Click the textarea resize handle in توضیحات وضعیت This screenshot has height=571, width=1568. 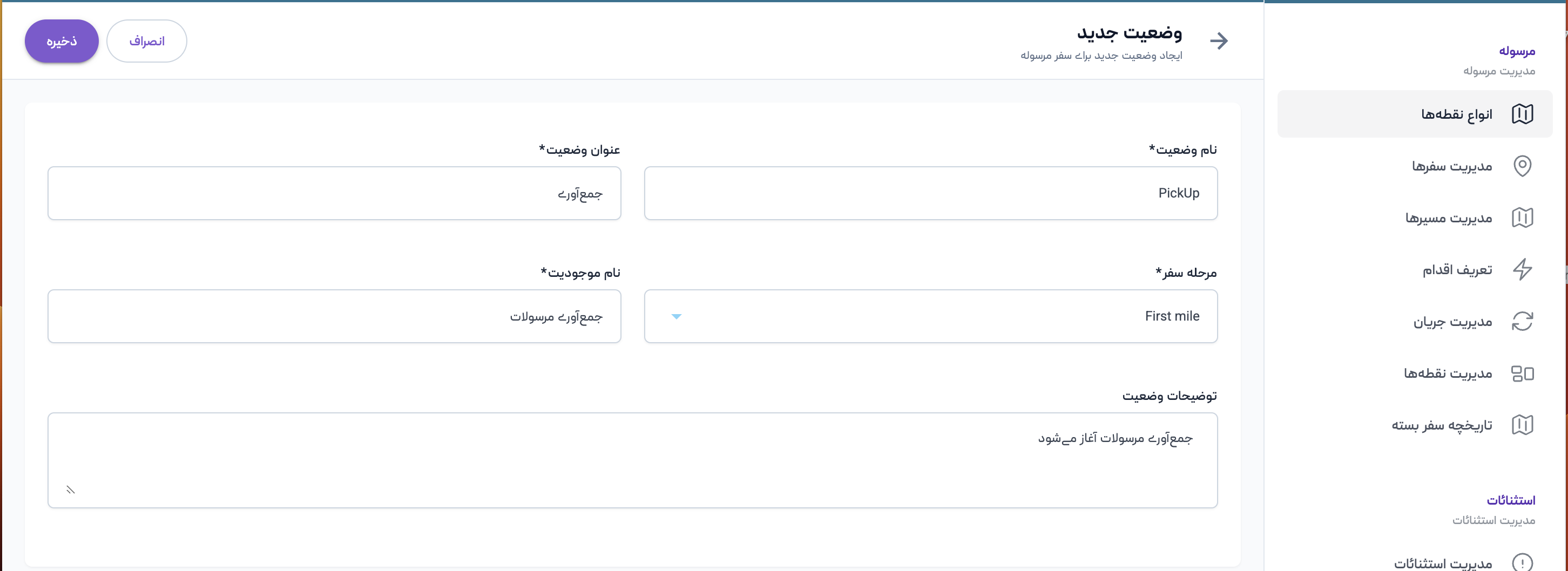click(x=71, y=490)
